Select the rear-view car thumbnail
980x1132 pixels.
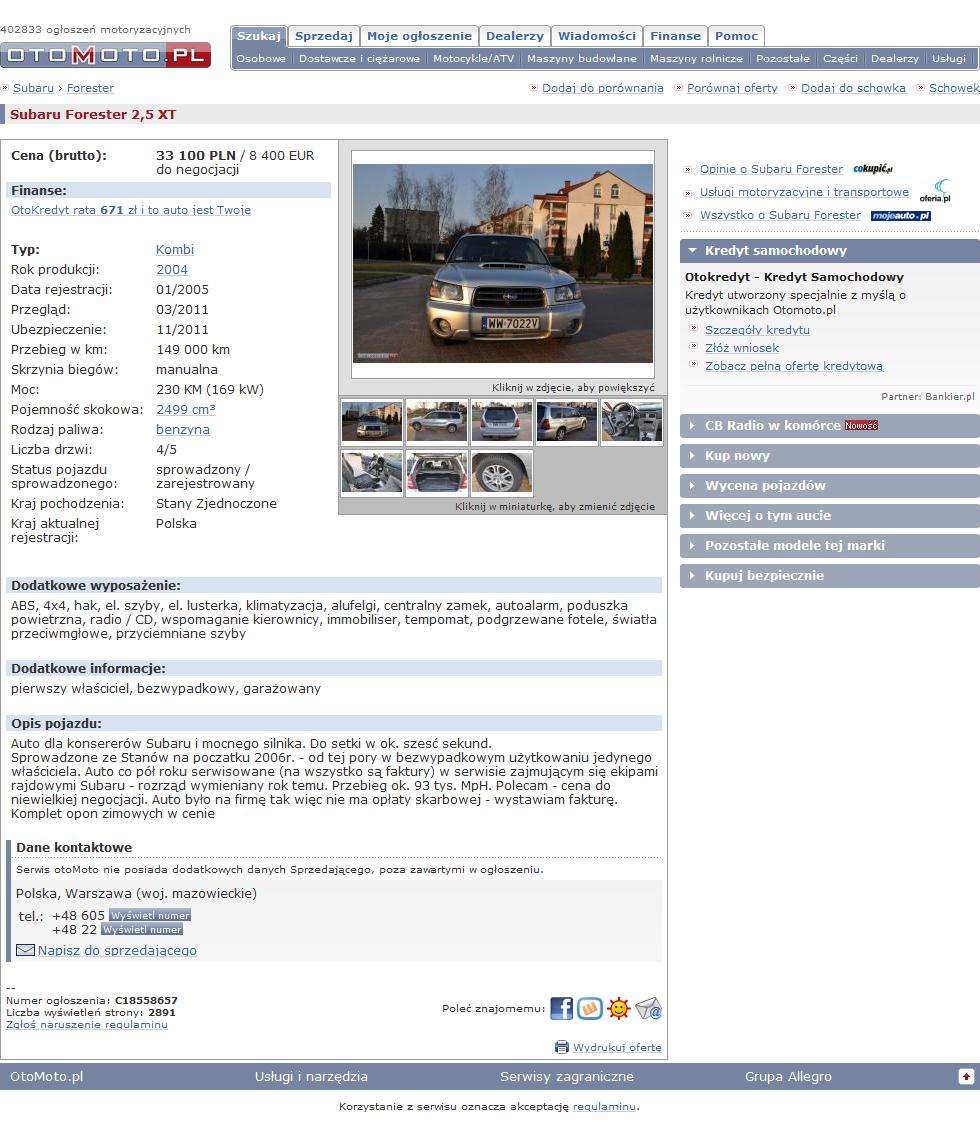point(502,422)
